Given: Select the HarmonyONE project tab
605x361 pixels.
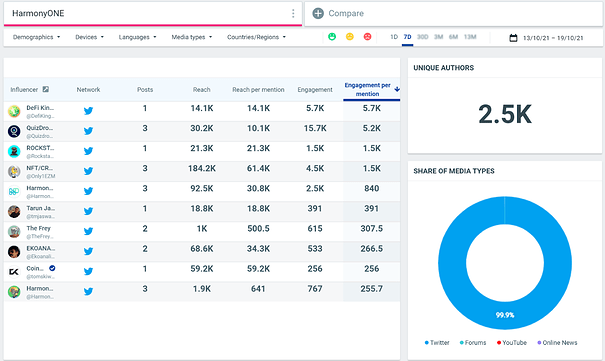Looking at the screenshot, I should (x=153, y=13).
